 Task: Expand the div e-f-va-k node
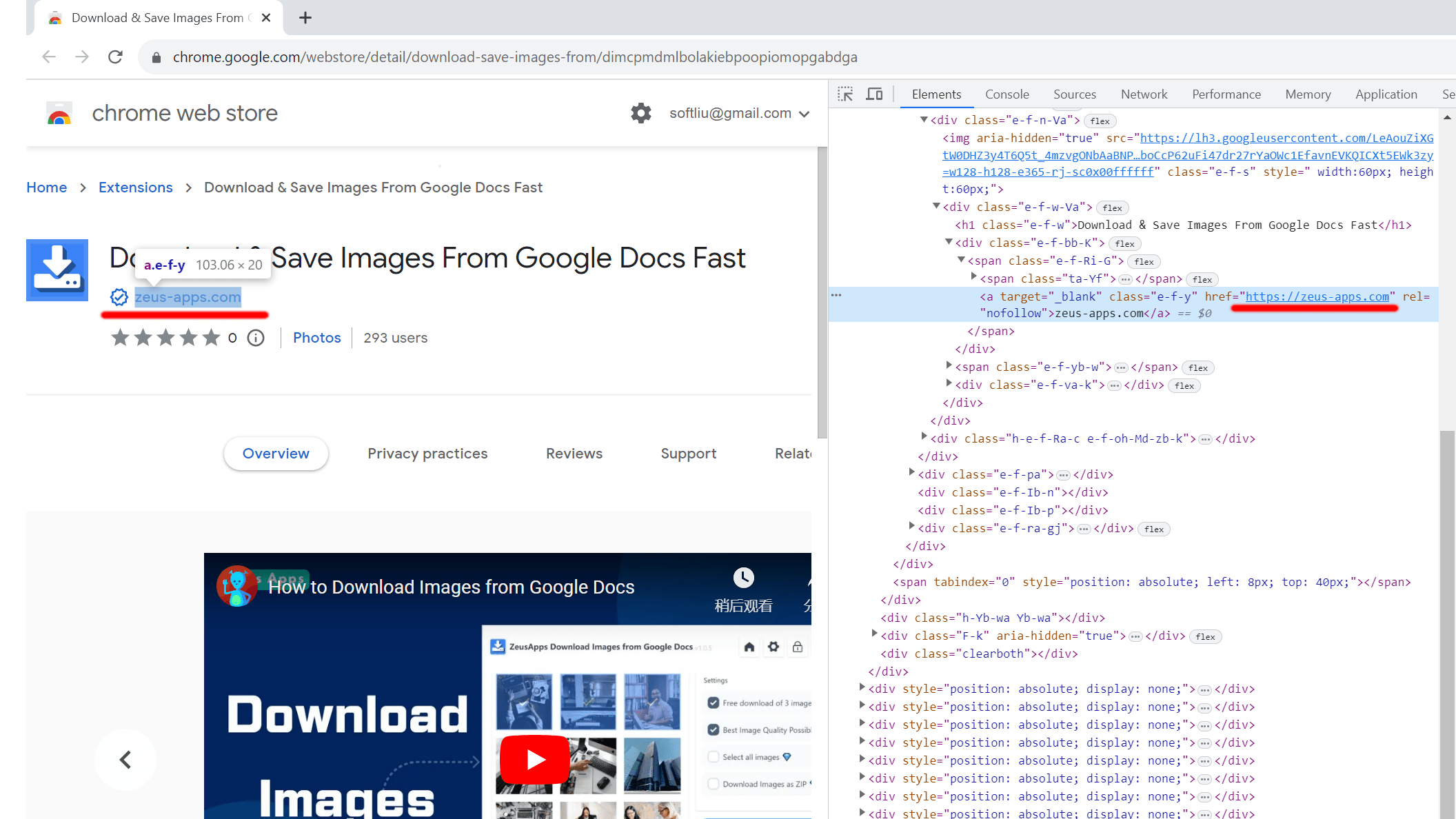[949, 383]
